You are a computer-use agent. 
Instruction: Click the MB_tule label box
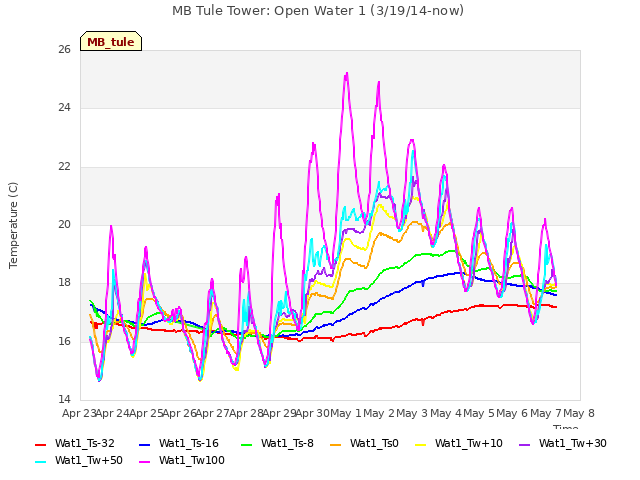point(111,41)
